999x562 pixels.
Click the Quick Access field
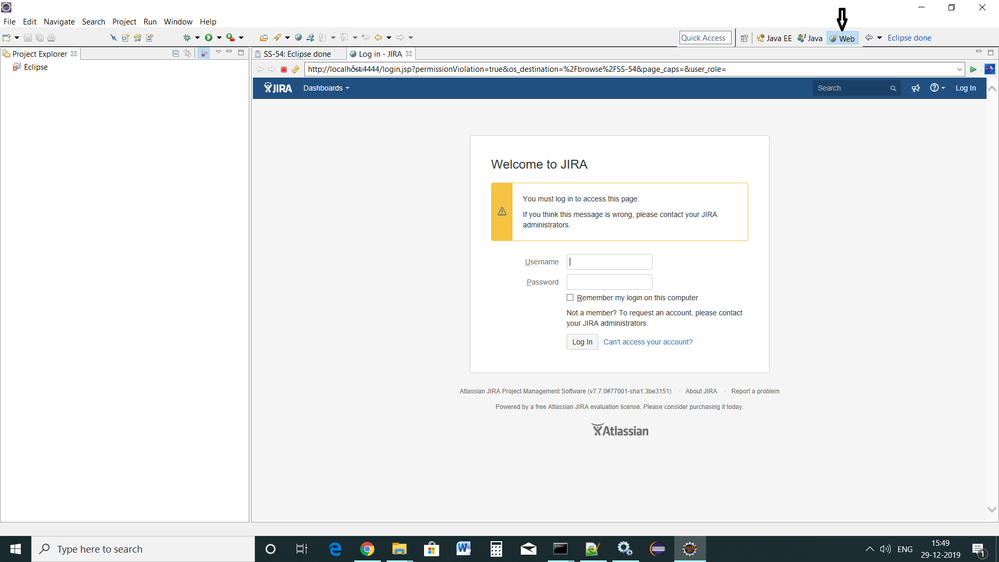pos(705,38)
